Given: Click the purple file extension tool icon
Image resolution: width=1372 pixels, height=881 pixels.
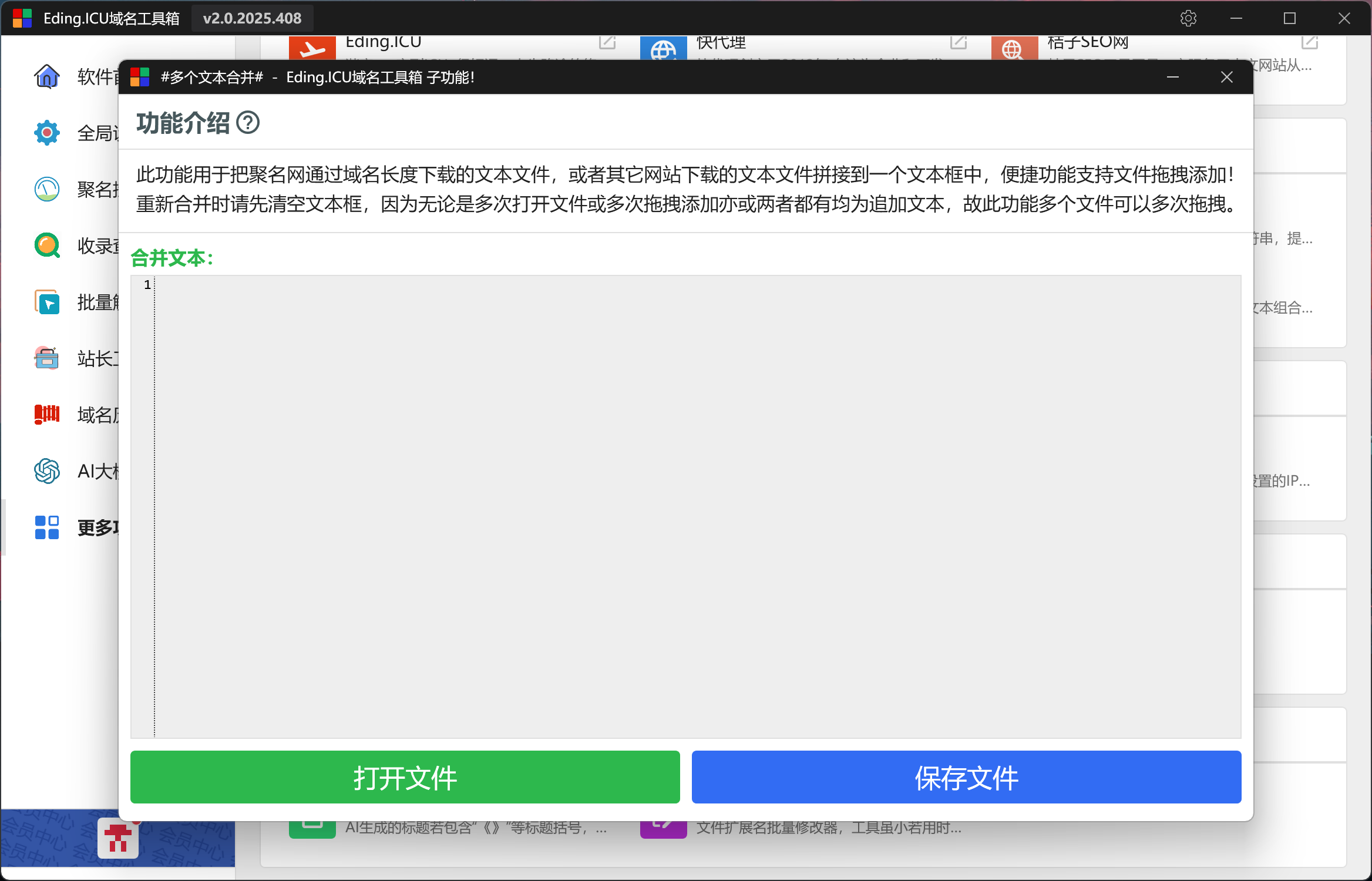Looking at the screenshot, I should (663, 829).
